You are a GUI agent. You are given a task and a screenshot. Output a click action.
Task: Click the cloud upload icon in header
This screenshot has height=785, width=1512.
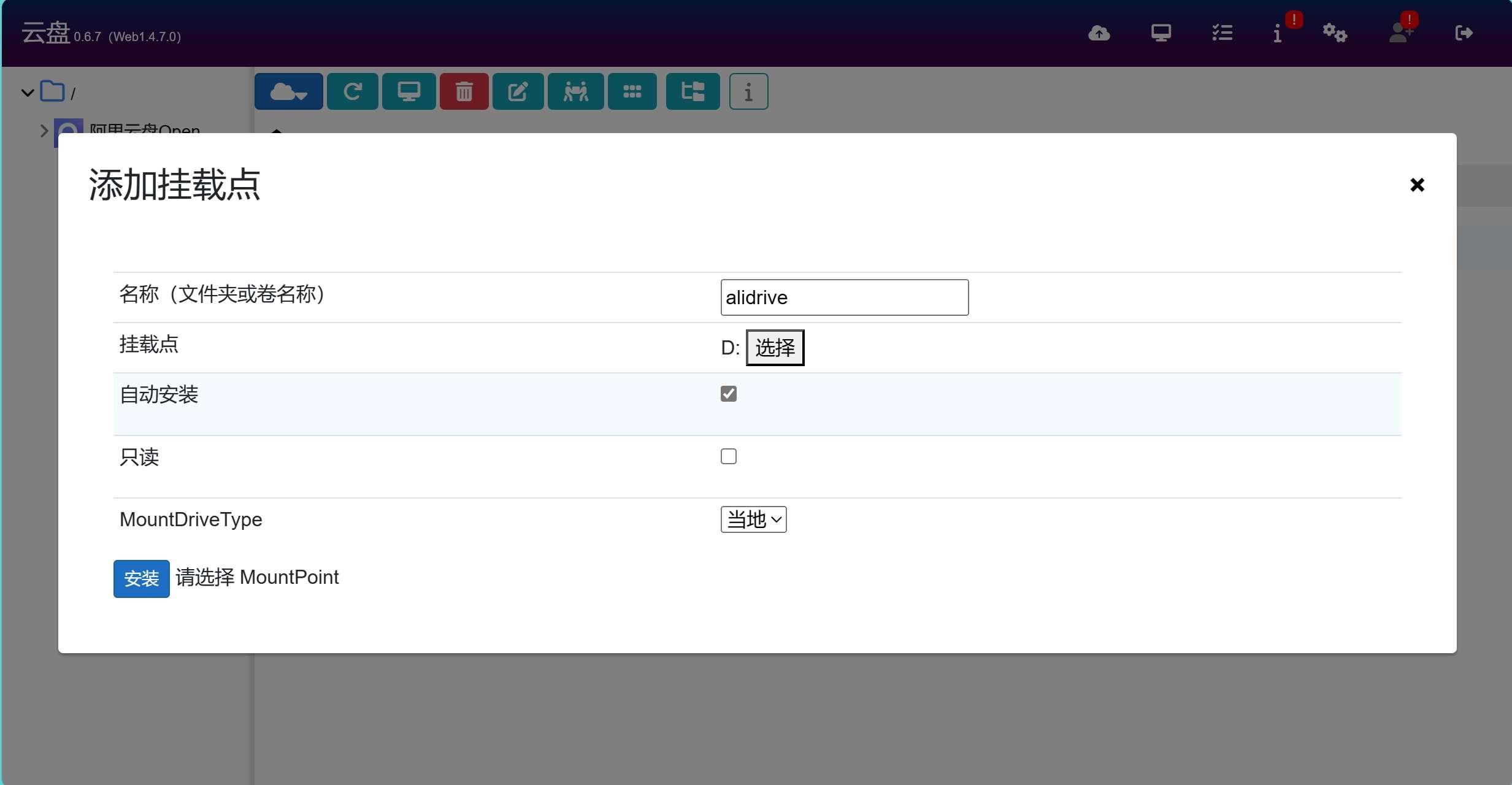[1099, 33]
